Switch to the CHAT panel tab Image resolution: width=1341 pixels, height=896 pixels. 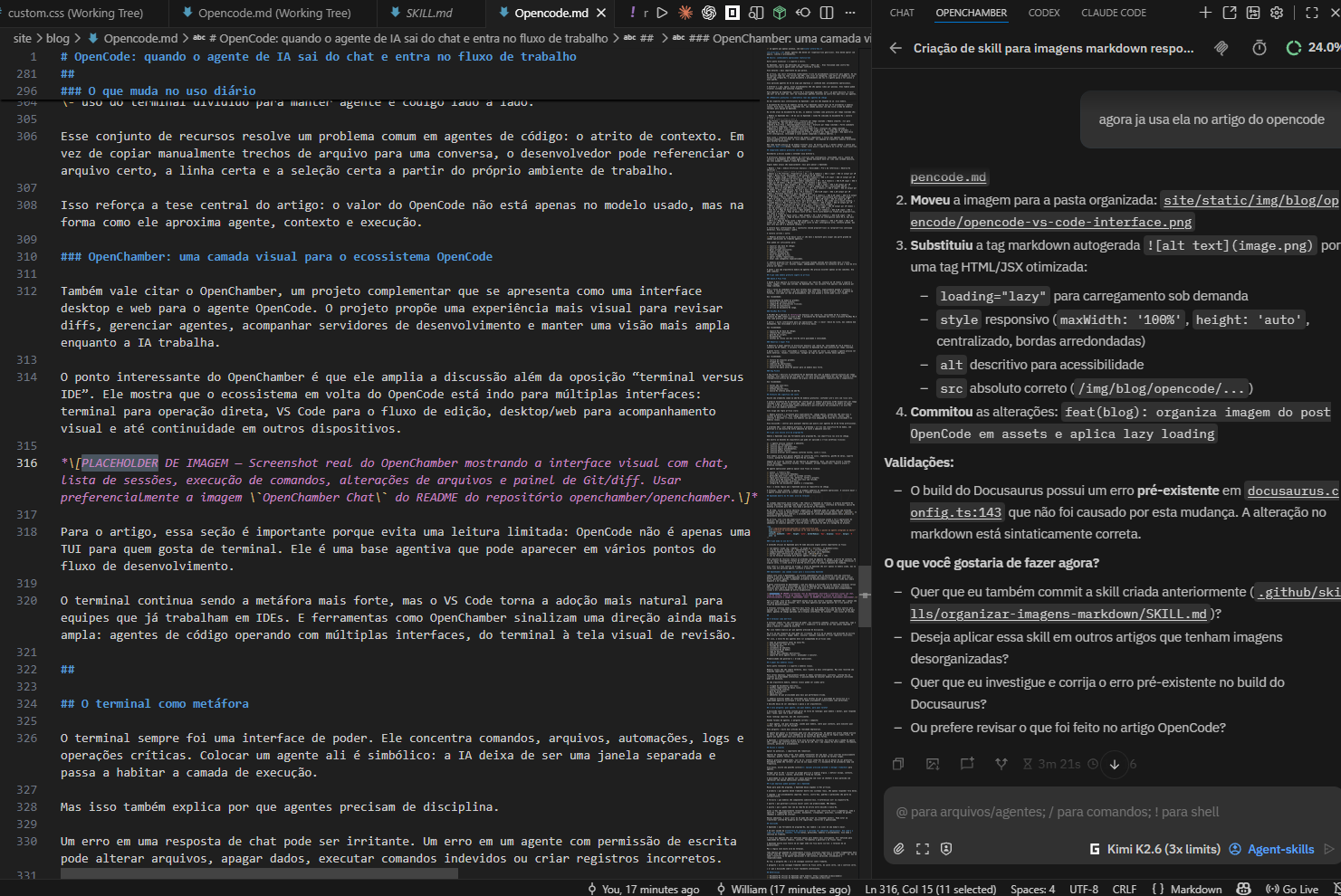tap(902, 13)
